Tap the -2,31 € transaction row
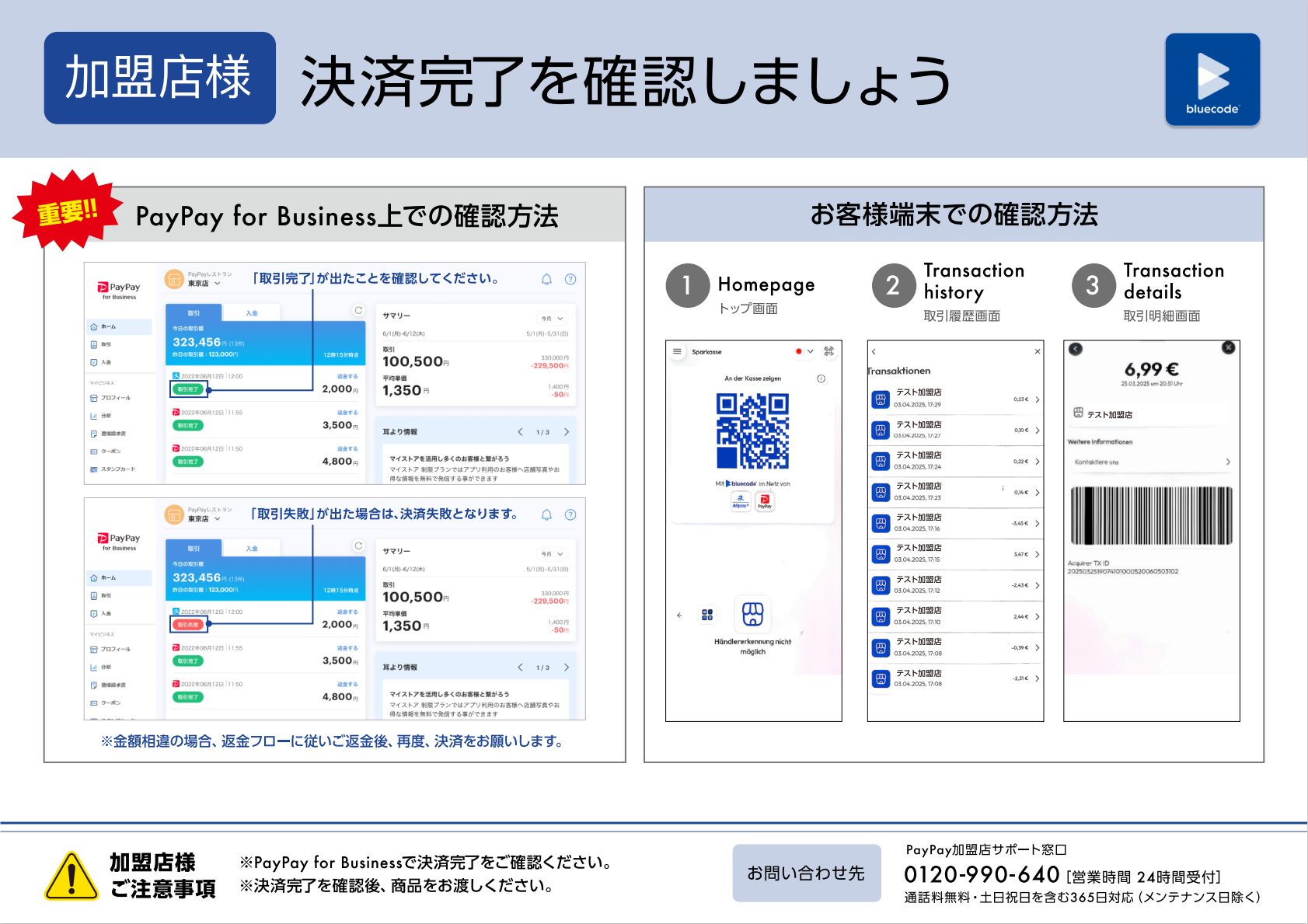 [955, 678]
